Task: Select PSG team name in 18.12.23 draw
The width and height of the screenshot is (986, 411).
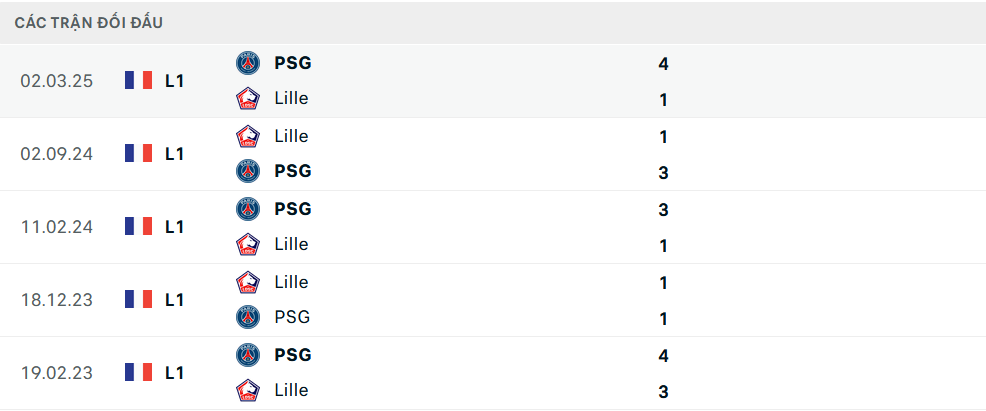Action: coord(292,317)
